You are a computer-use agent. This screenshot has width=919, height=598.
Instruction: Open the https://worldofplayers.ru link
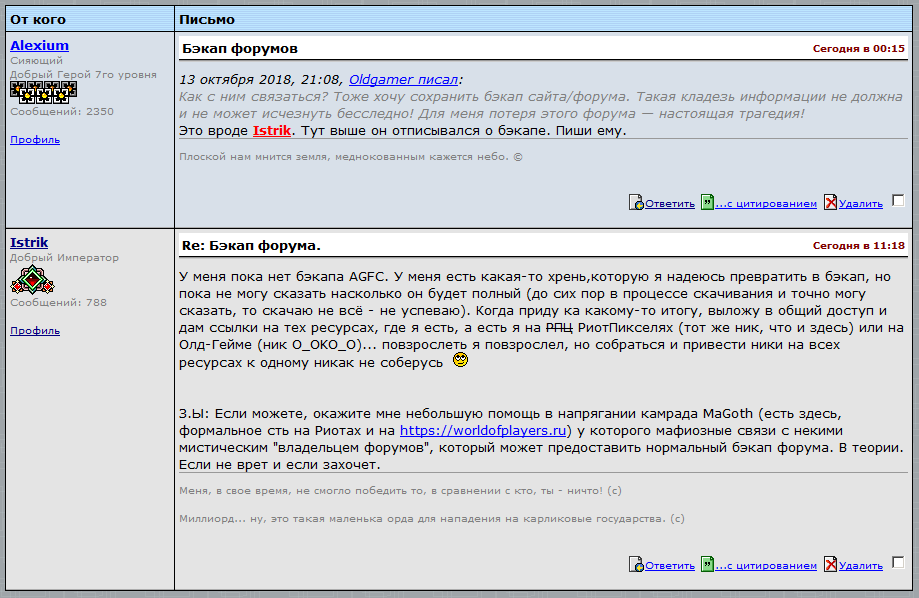tap(483, 430)
